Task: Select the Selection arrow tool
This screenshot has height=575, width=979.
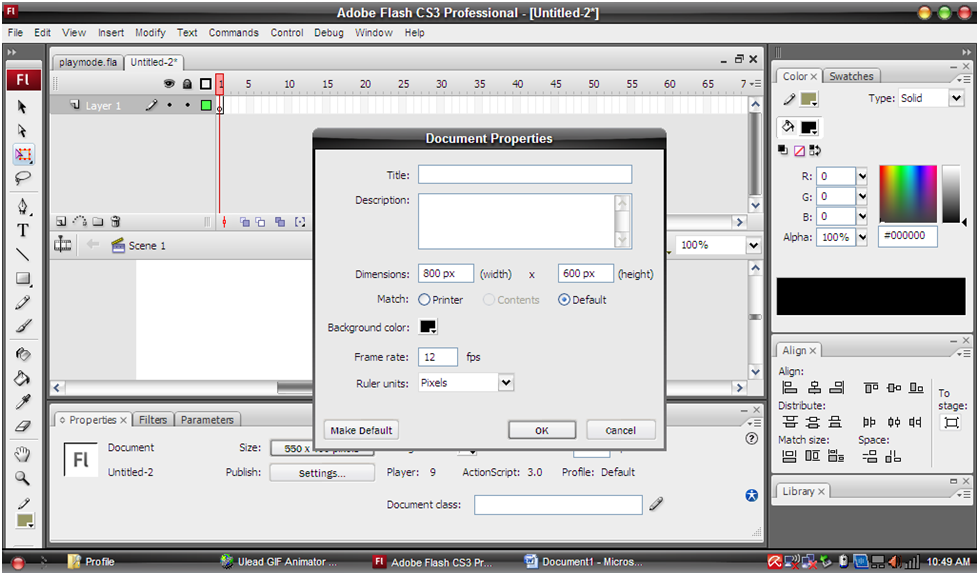Action: [x=22, y=107]
